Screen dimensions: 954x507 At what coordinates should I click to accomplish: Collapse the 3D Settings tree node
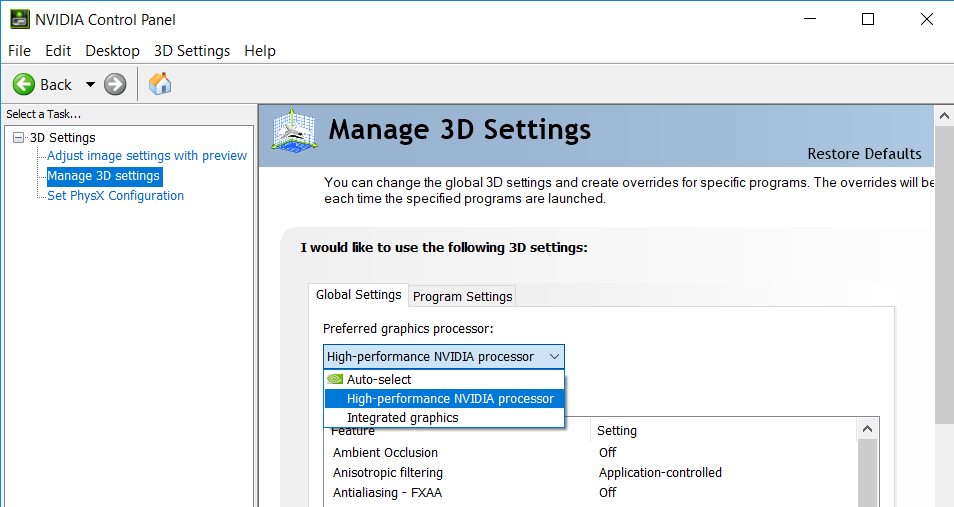pyautogui.click(x=18, y=138)
